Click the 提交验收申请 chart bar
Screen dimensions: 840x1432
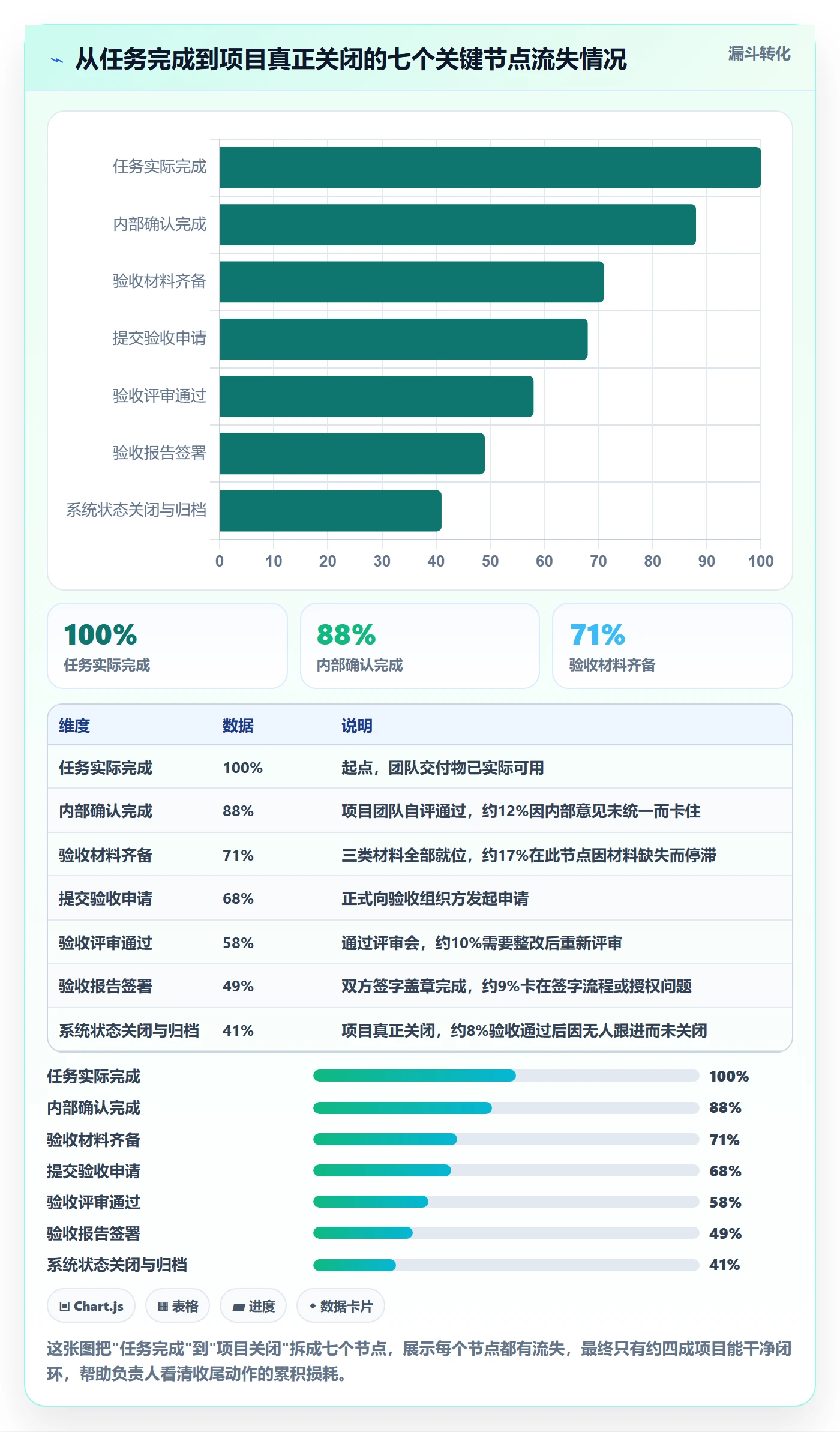[x=404, y=339]
